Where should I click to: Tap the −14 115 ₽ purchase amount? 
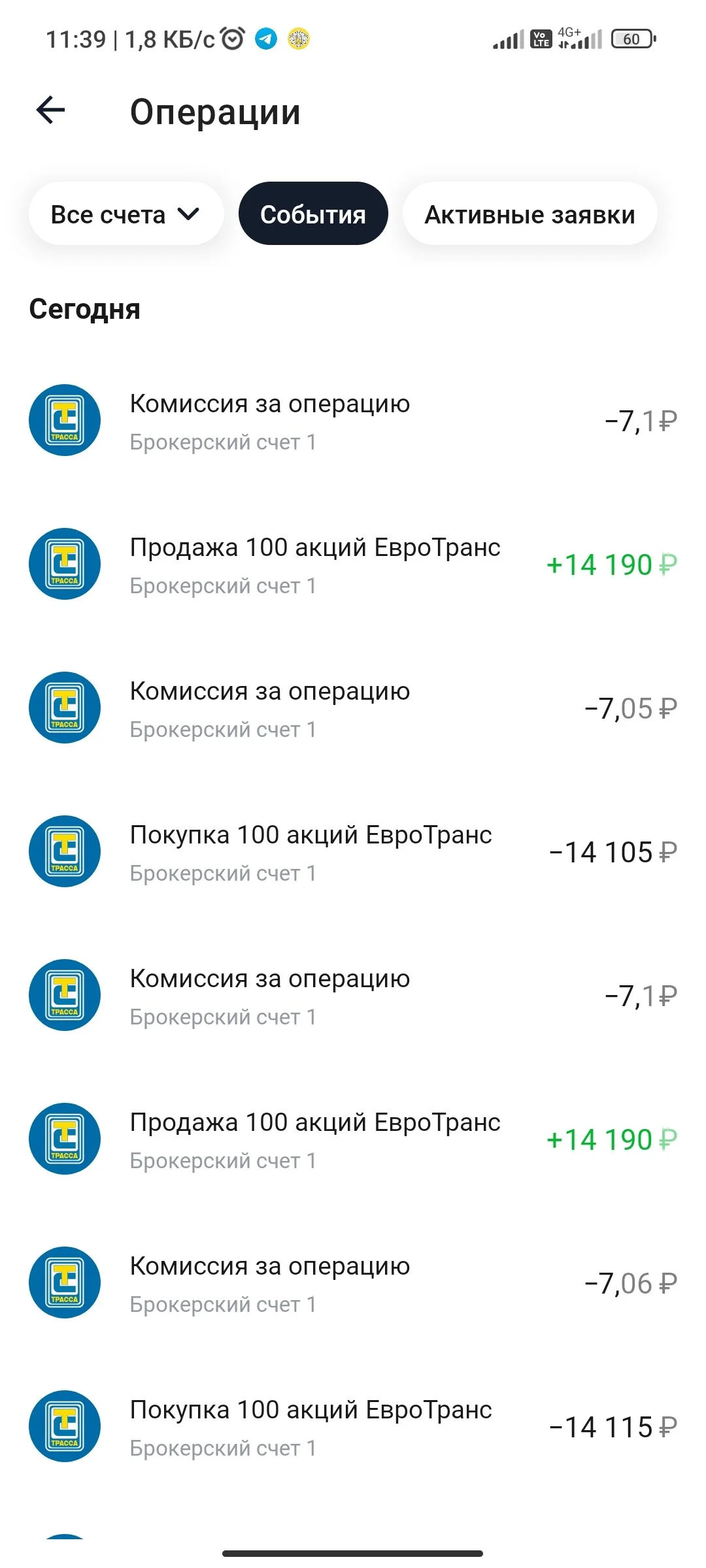click(613, 1428)
